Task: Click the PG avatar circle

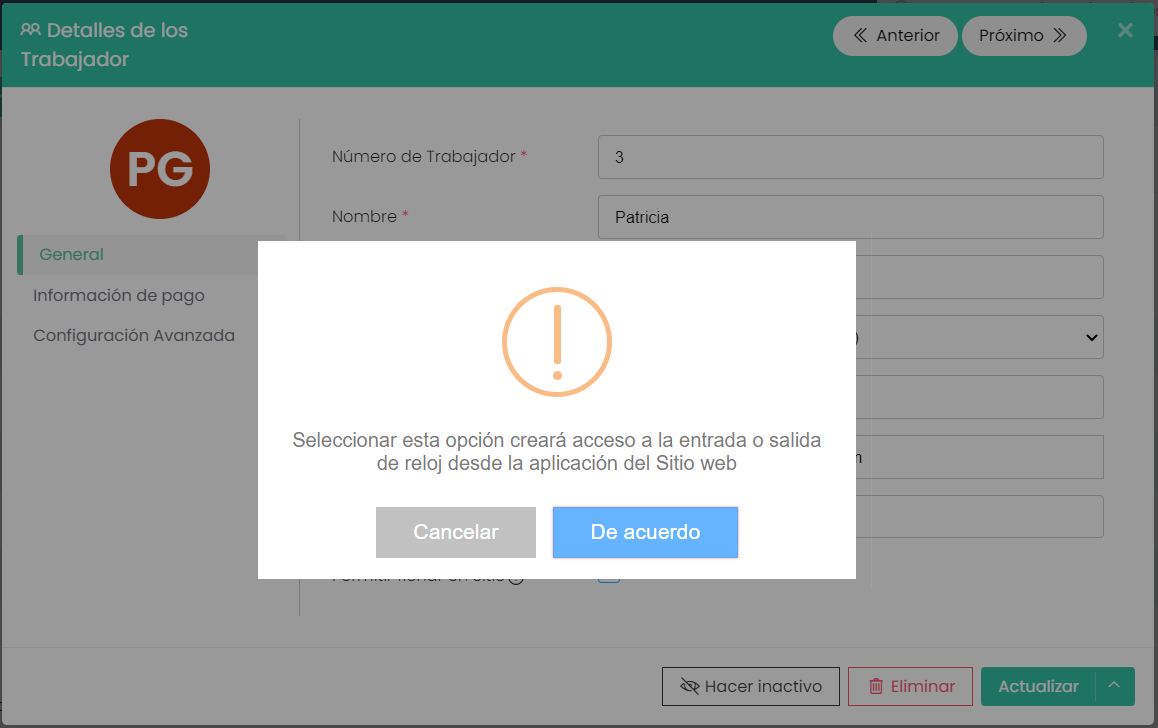Action: pos(160,169)
